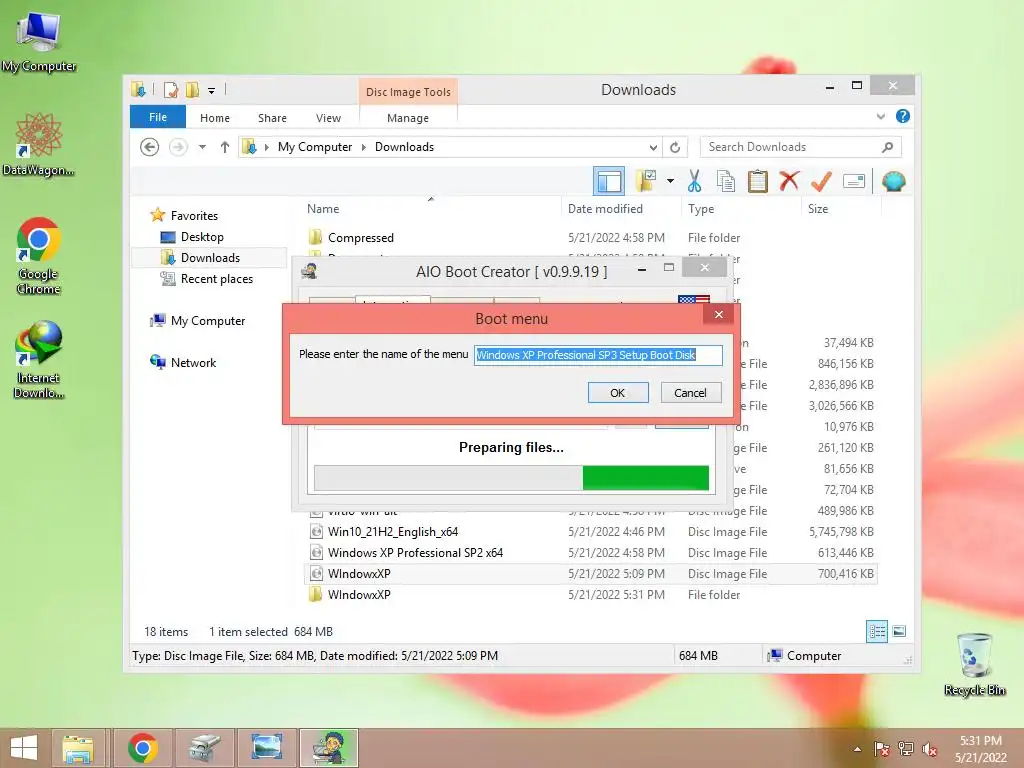Click the muted volume icon in system tray
This screenshot has height=768, width=1024.
tap(929, 749)
